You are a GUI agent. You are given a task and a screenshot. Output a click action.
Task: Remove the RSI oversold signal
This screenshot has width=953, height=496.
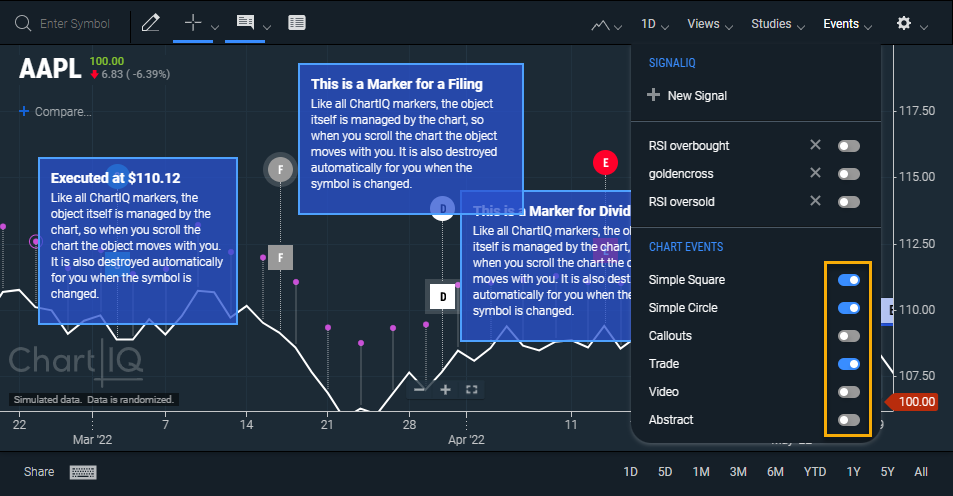815,201
